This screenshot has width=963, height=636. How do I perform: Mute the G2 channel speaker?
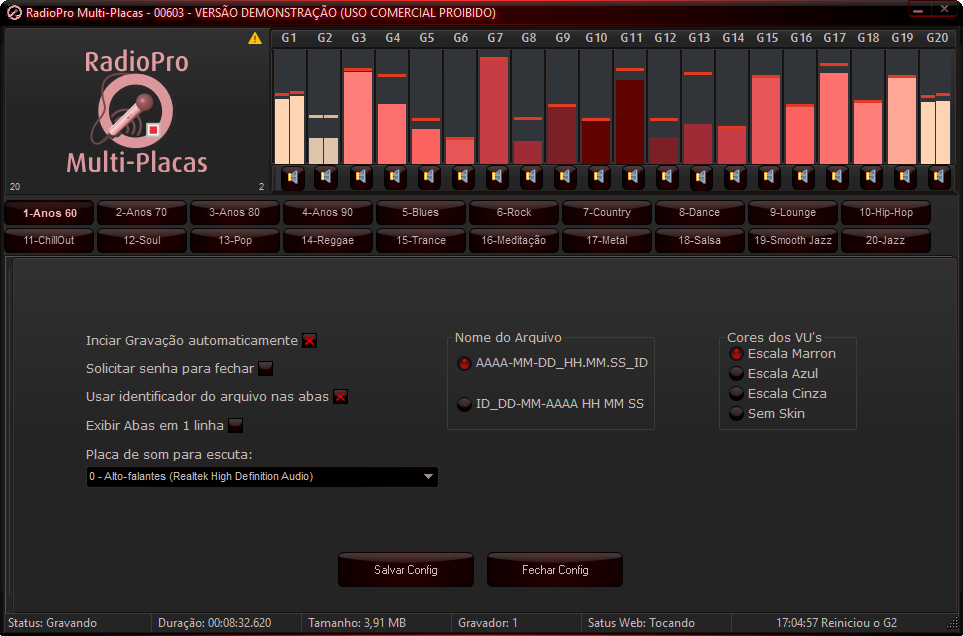pos(326,177)
